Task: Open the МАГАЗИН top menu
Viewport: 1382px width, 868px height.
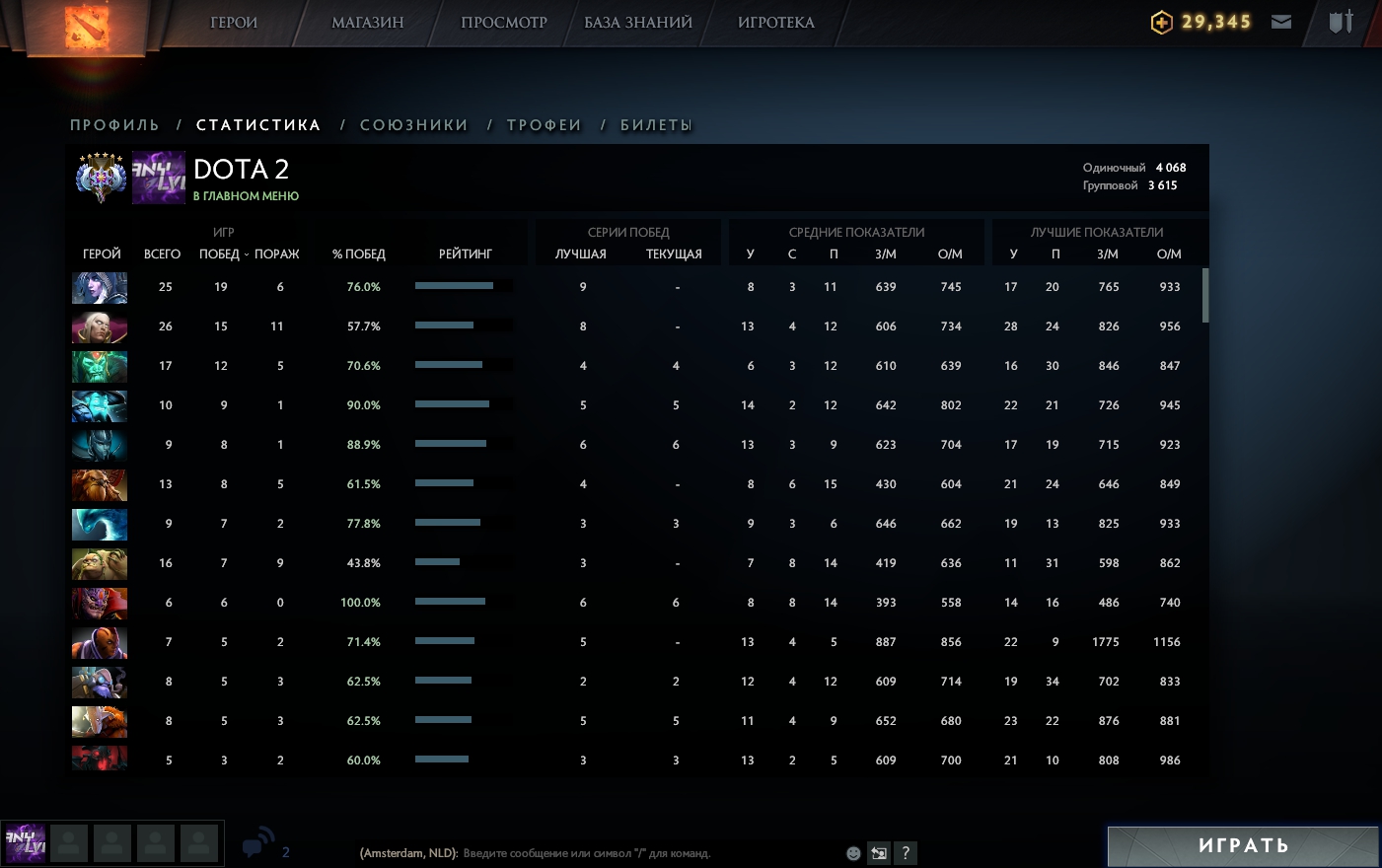Action: (x=368, y=23)
